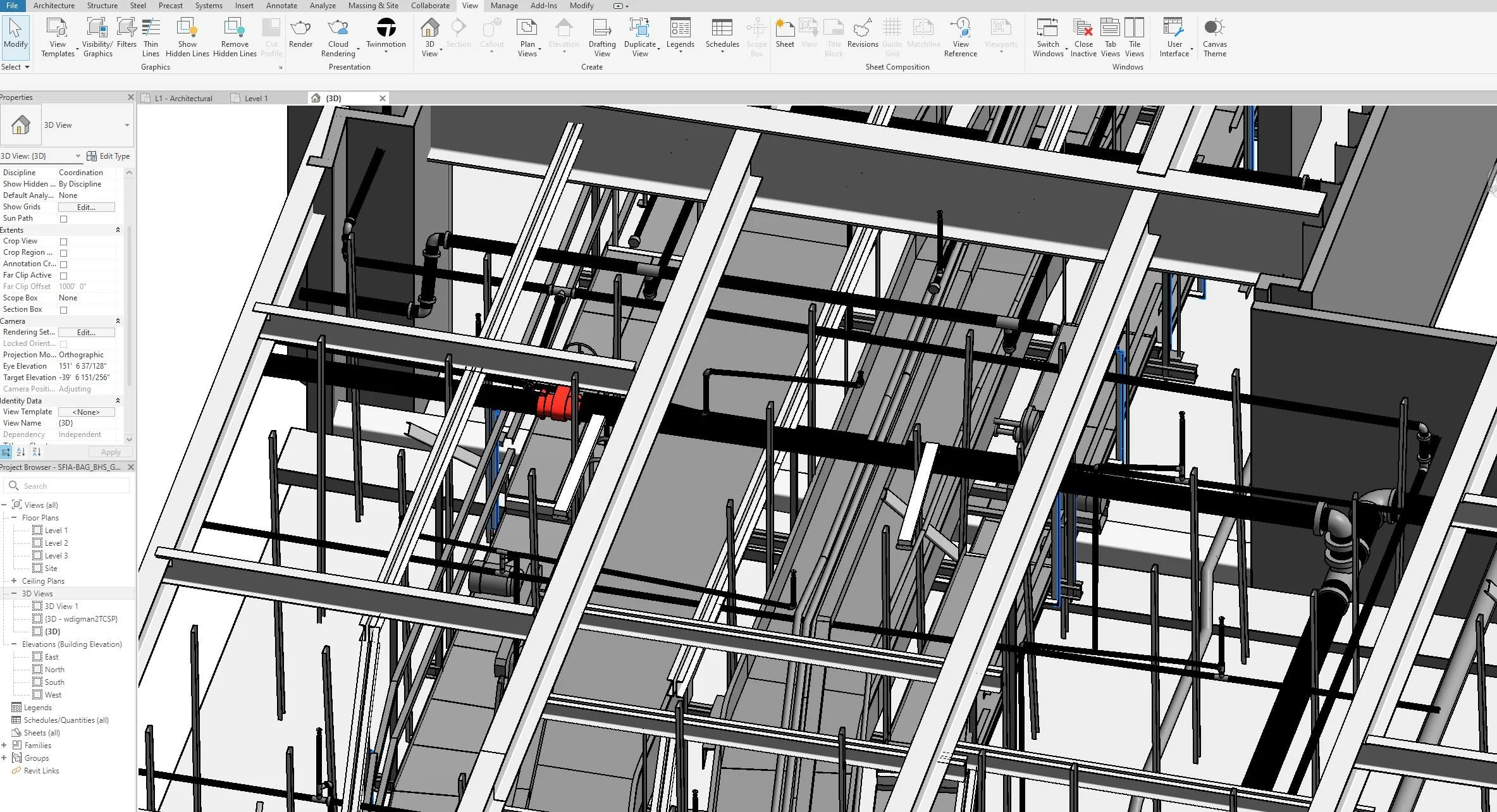Enable the Section Box checkbox
1497x812 pixels.
[x=63, y=310]
